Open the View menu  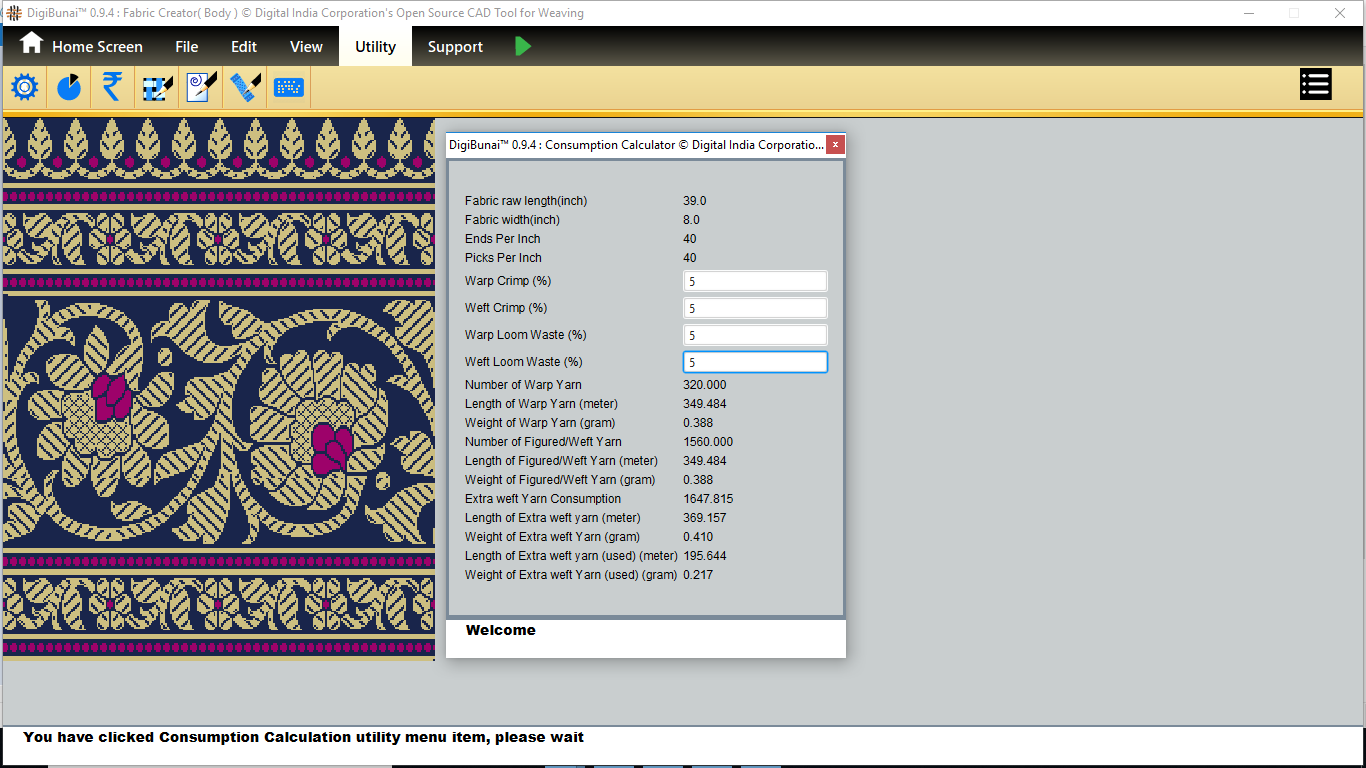(x=306, y=47)
